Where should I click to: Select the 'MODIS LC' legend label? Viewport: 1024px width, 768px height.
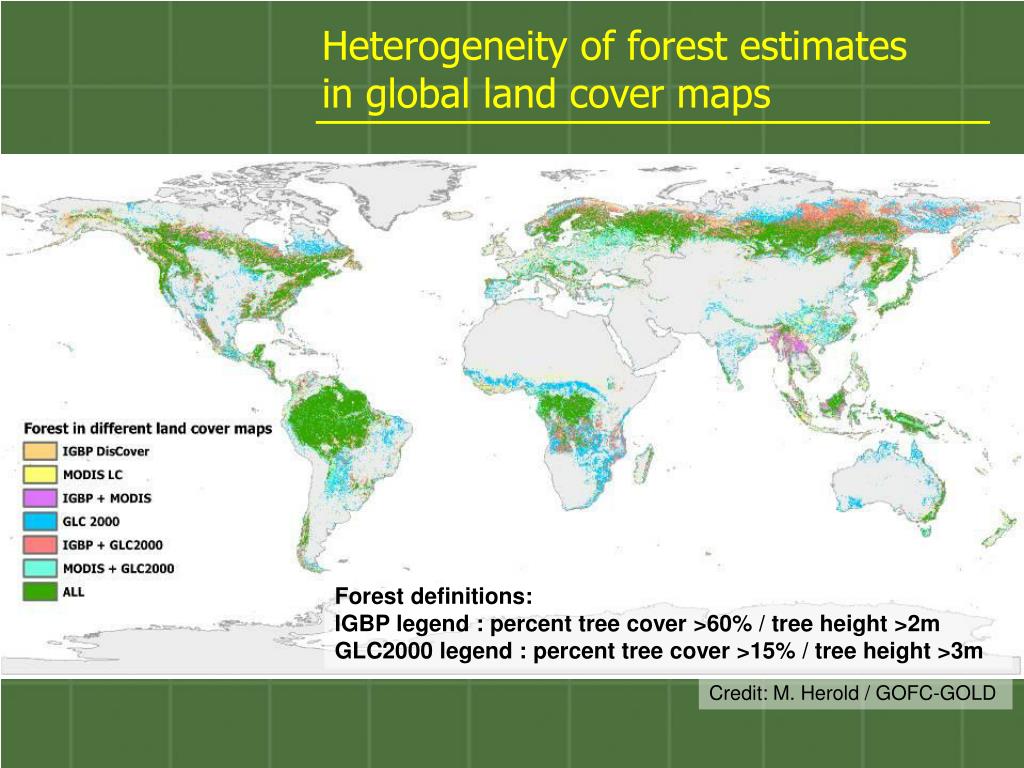pos(93,475)
